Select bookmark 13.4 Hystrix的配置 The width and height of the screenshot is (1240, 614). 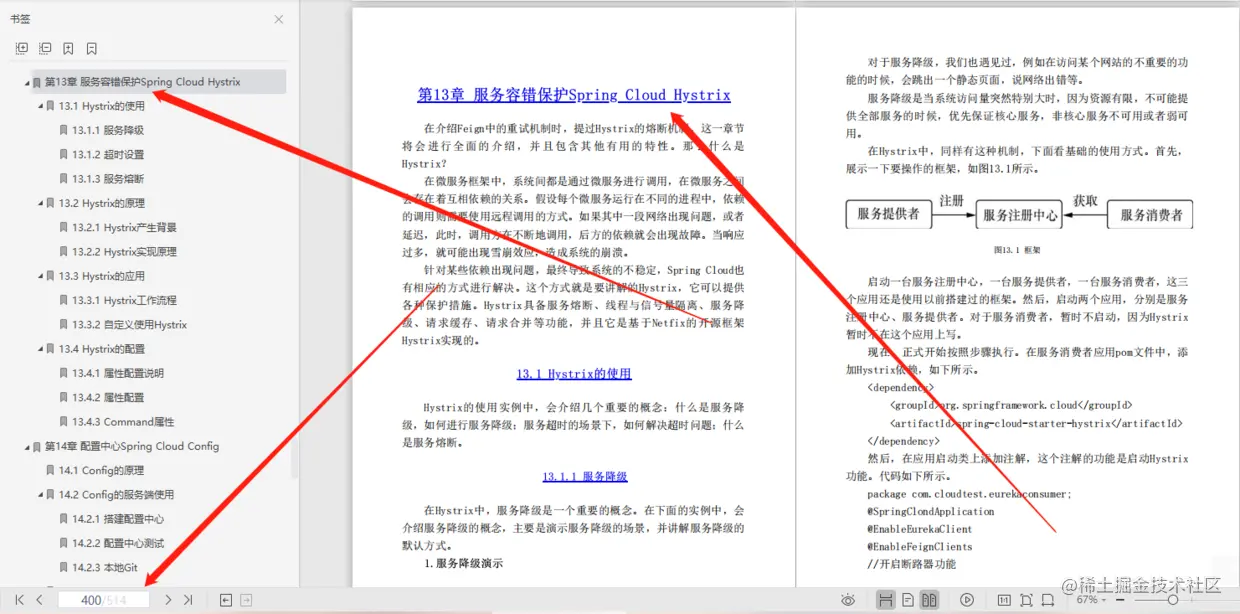coord(102,349)
